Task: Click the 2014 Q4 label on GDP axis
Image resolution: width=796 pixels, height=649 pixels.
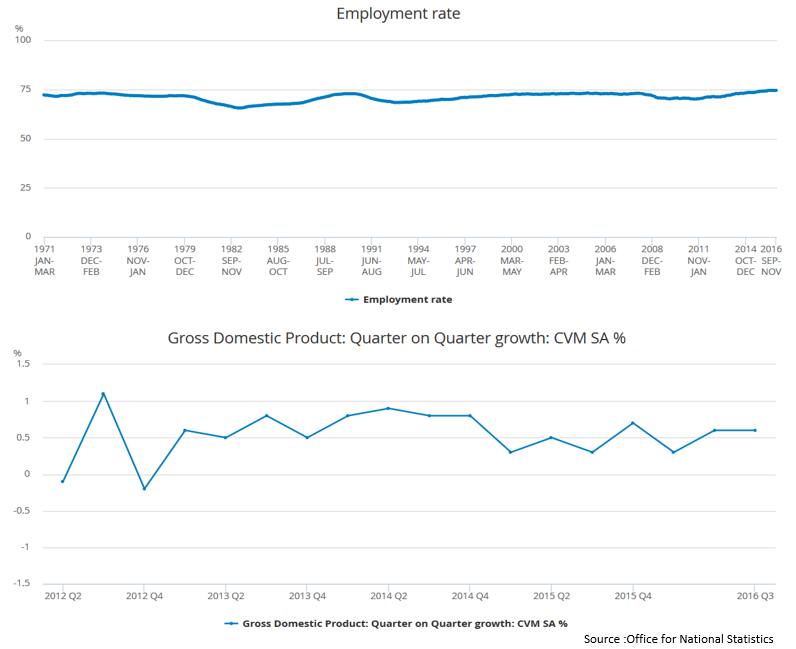Action: coord(469,595)
